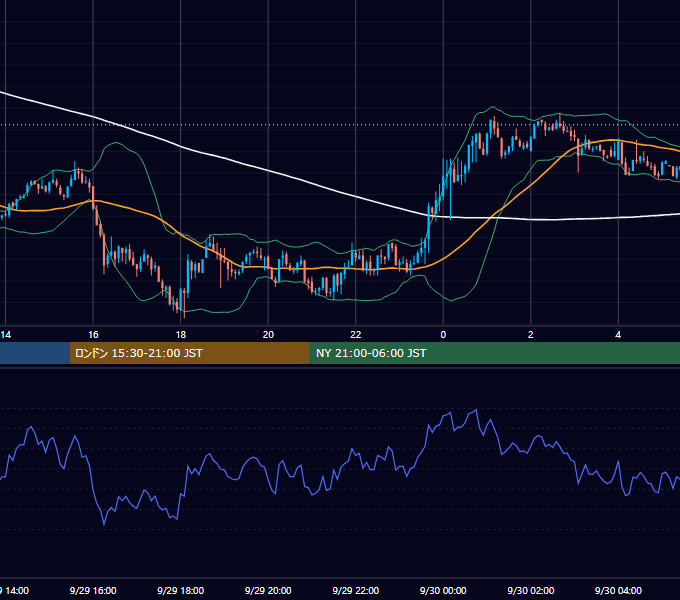Image resolution: width=680 pixels, height=600 pixels.
Task: Click the 9/29 20:00 label on oscillator axis
Action: click(x=268, y=590)
